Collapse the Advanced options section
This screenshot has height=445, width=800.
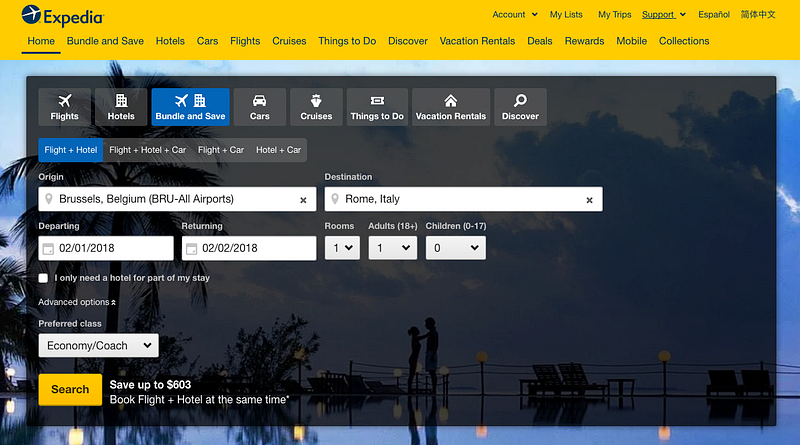(x=77, y=302)
